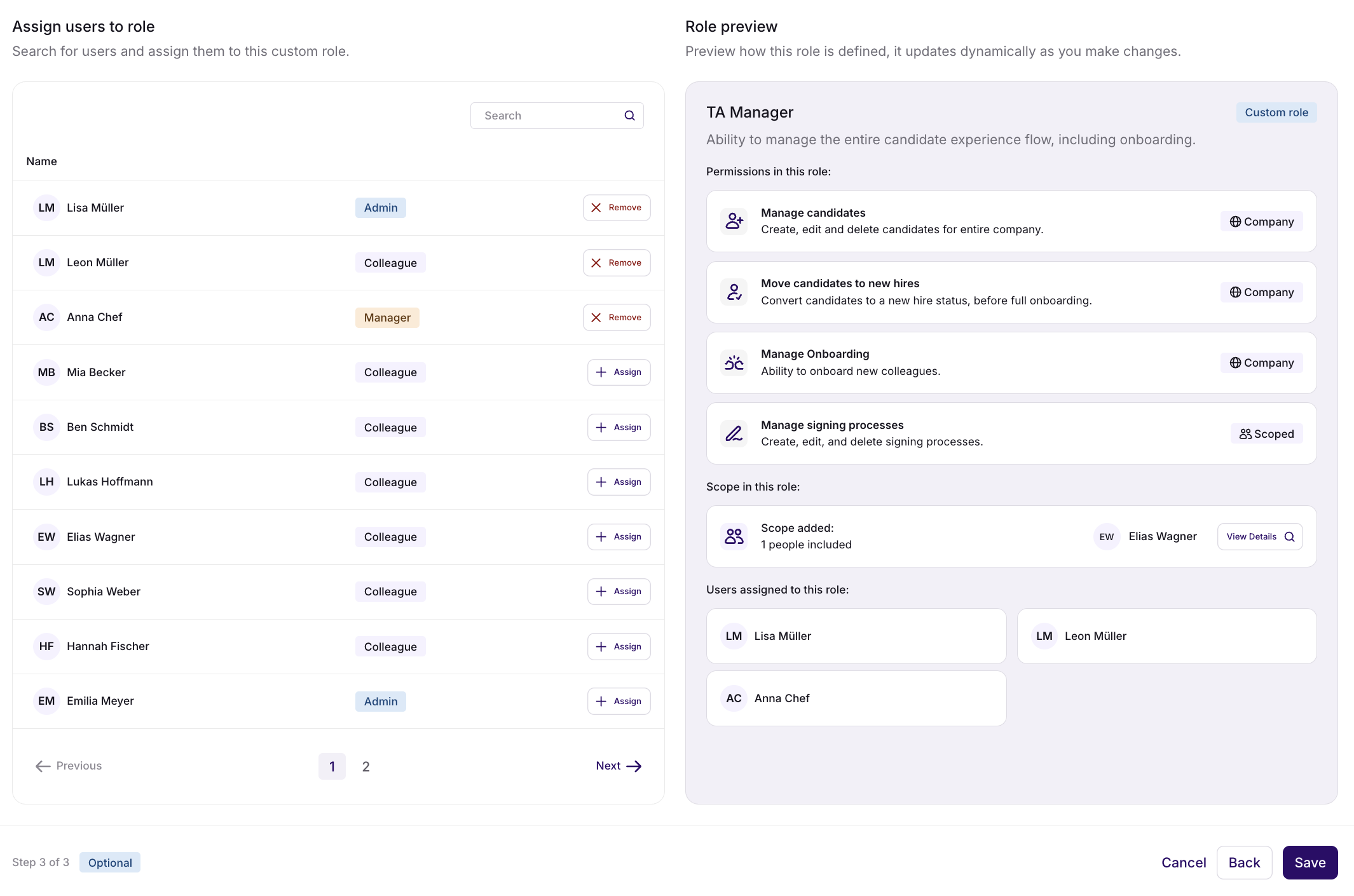Assign Mia Becker to the role
This screenshot has height=896, width=1354.
[x=619, y=372]
